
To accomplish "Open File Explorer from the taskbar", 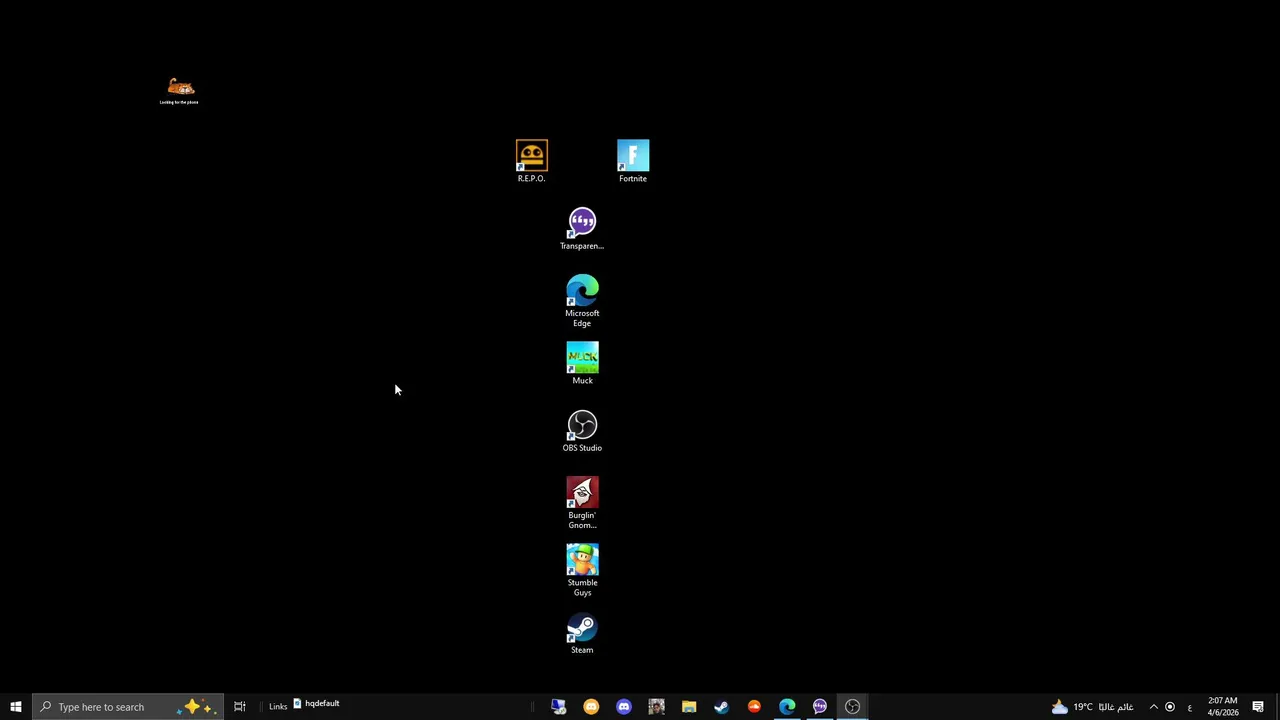I will tap(689, 707).
